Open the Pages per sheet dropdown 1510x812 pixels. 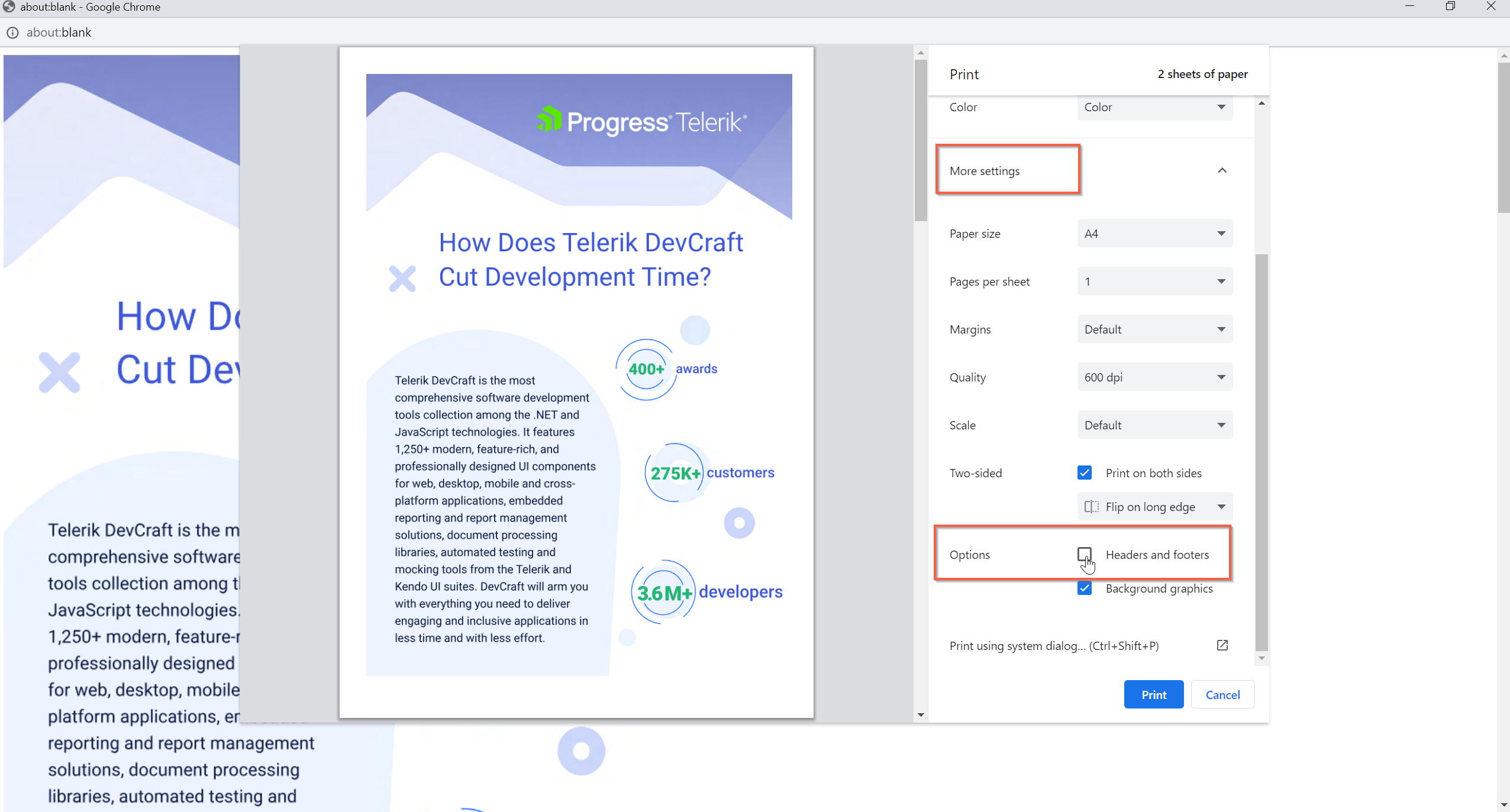coord(1153,281)
